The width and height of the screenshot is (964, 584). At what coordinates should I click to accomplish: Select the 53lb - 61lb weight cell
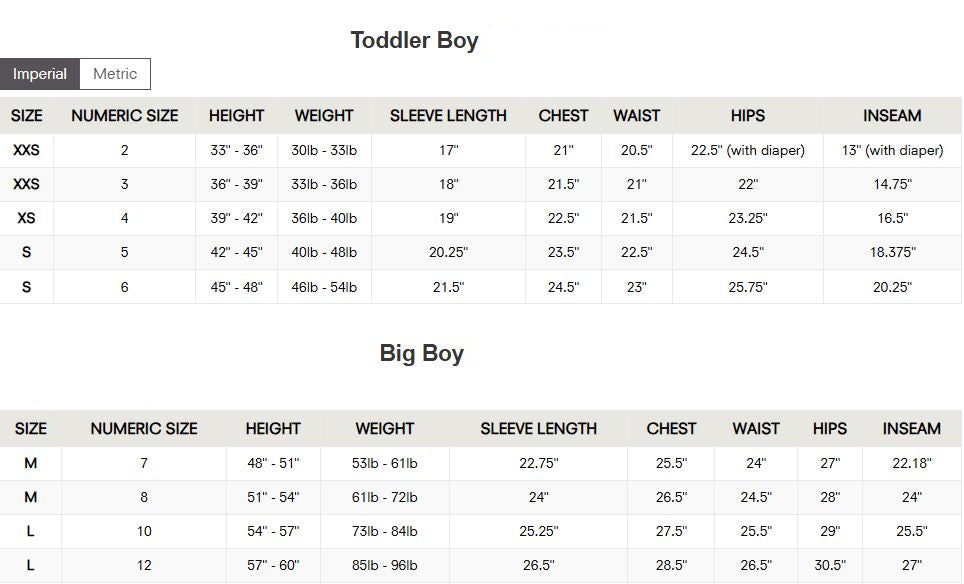(384, 464)
